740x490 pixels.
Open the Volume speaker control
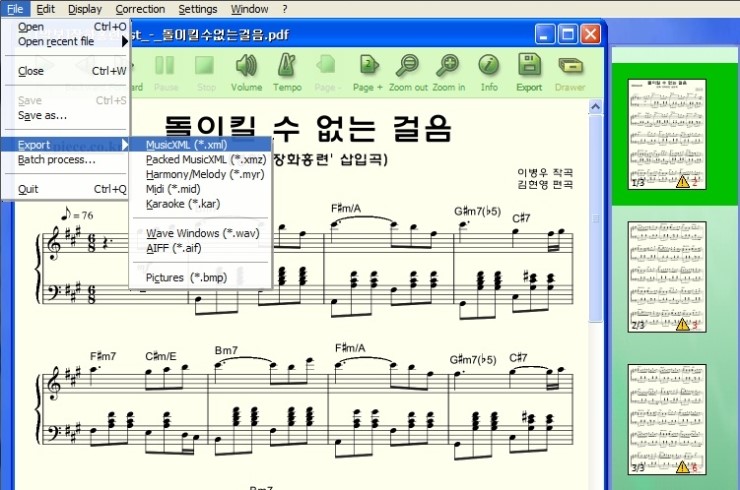(x=246, y=73)
